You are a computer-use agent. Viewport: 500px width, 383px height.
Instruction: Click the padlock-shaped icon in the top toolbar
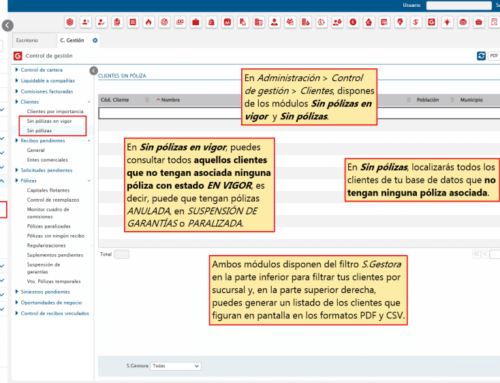tap(211, 22)
